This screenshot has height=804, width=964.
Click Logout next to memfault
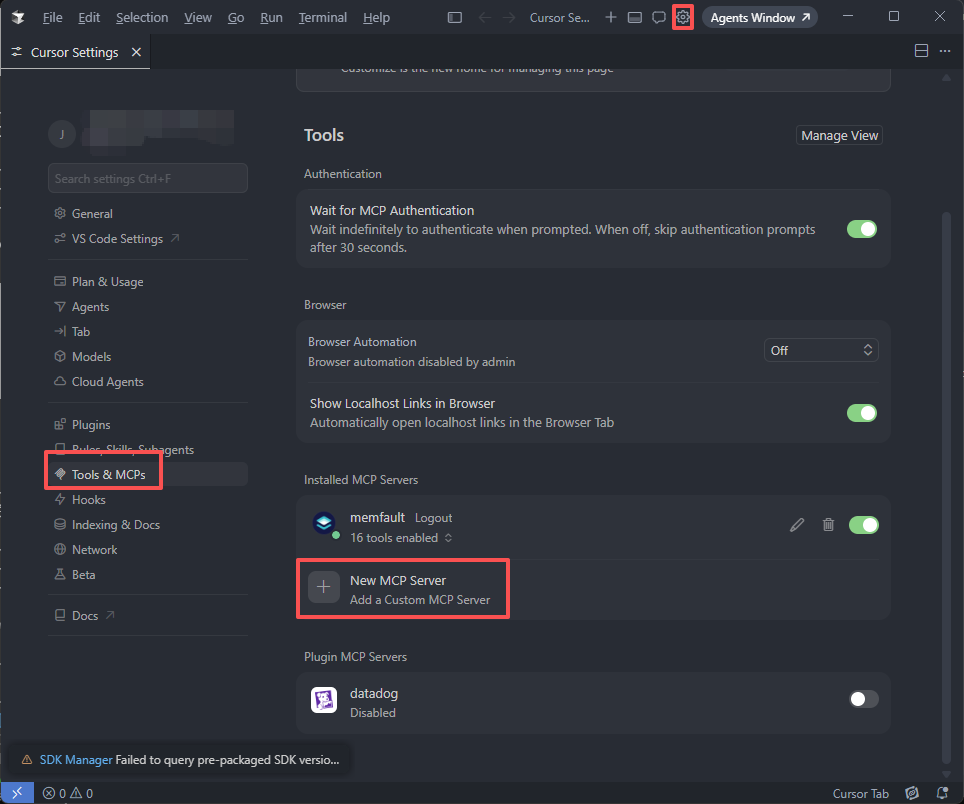click(x=433, y=518)
